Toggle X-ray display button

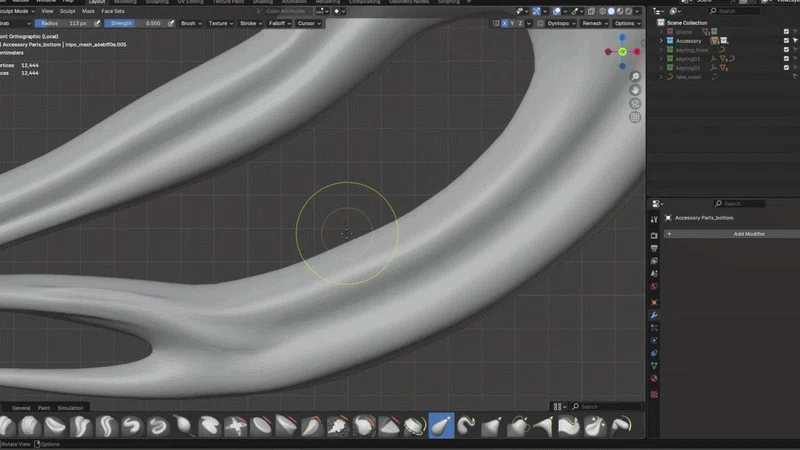coord(591,11)
